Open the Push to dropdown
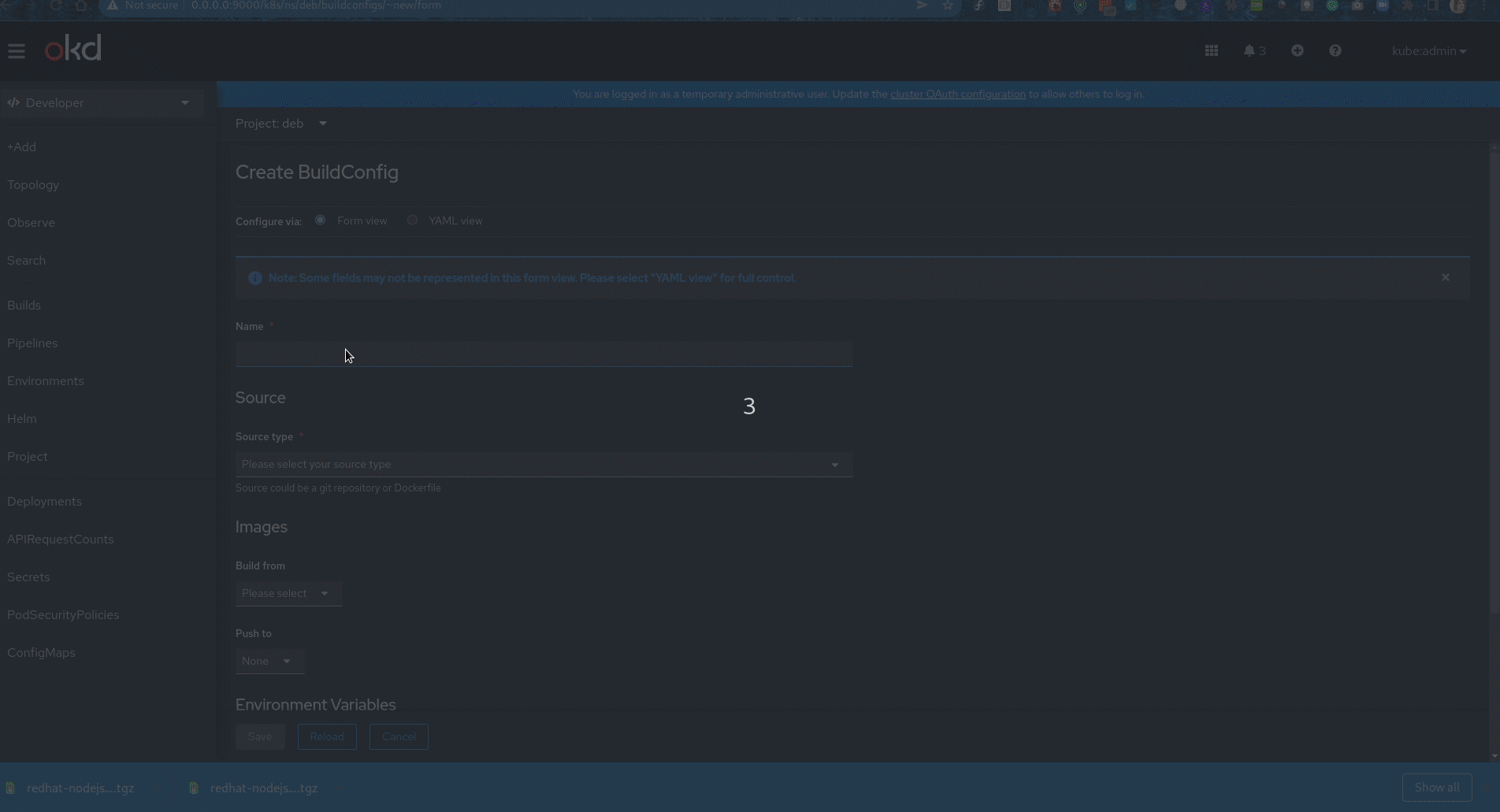Screen dimensions: 1500x812 click(269, 661)
